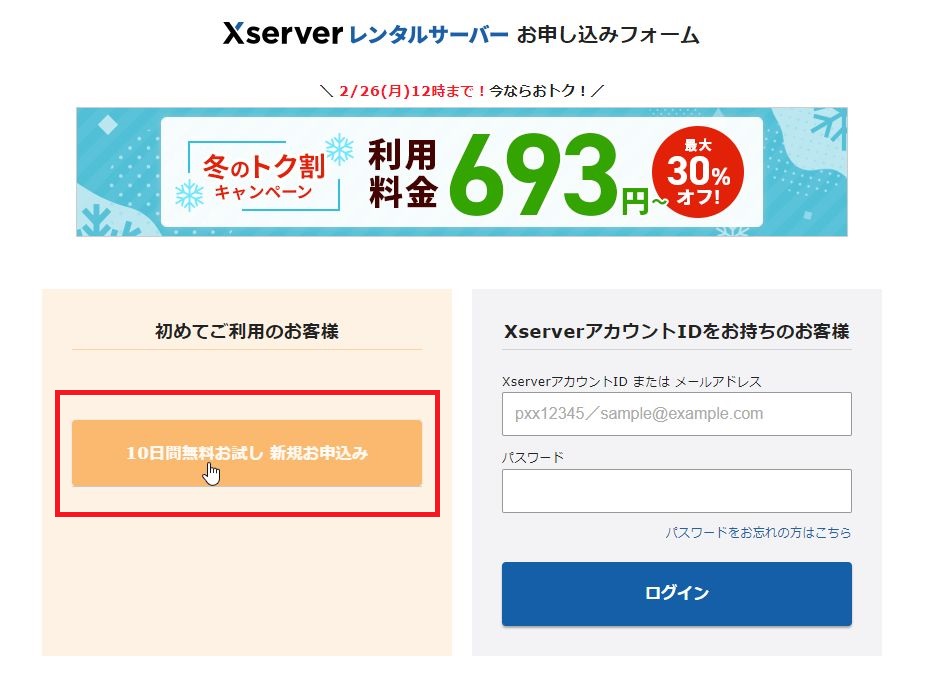Focus the XserverアカウントID or email field
Screen dimensions: 944x687
[x=677, y=414]
